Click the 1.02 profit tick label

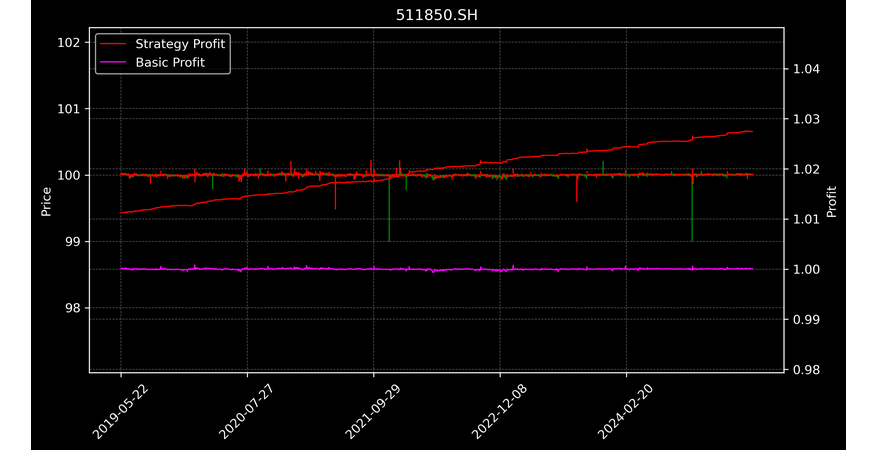pyautogui.click(x=807, y=169)
